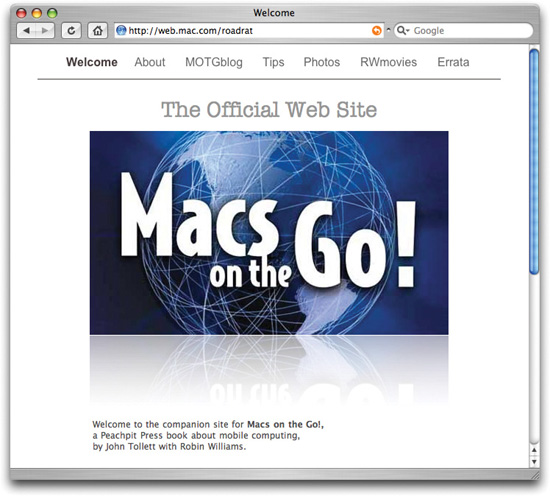Click the scroll down arrow
This screenshot has width=550, height=496.
pos(534,462)
